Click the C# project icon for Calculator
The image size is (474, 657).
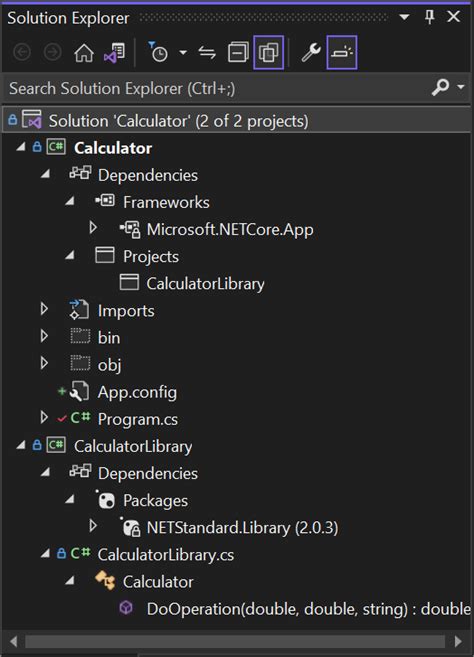(x=56, y=147)
